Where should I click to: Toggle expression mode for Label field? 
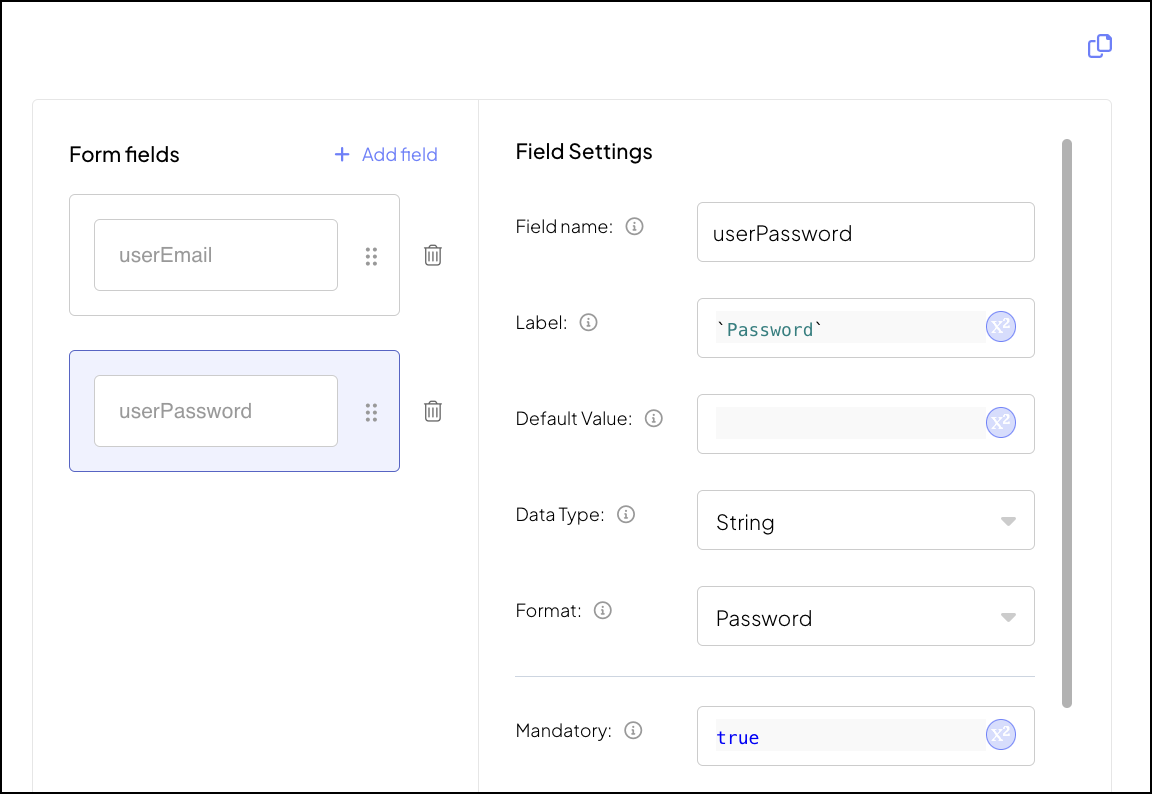1001,328
